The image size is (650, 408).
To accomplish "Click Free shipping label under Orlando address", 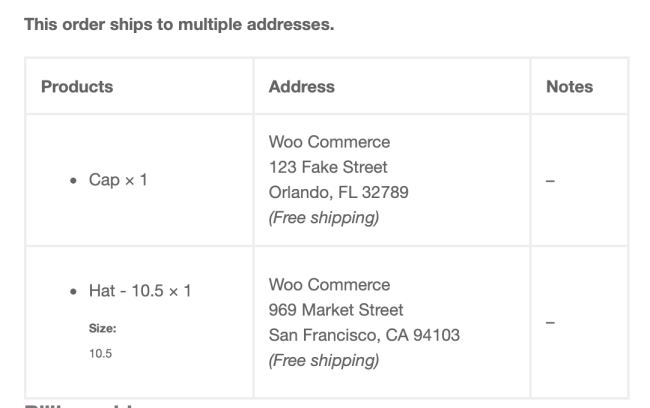I will [x=324, y=218].
